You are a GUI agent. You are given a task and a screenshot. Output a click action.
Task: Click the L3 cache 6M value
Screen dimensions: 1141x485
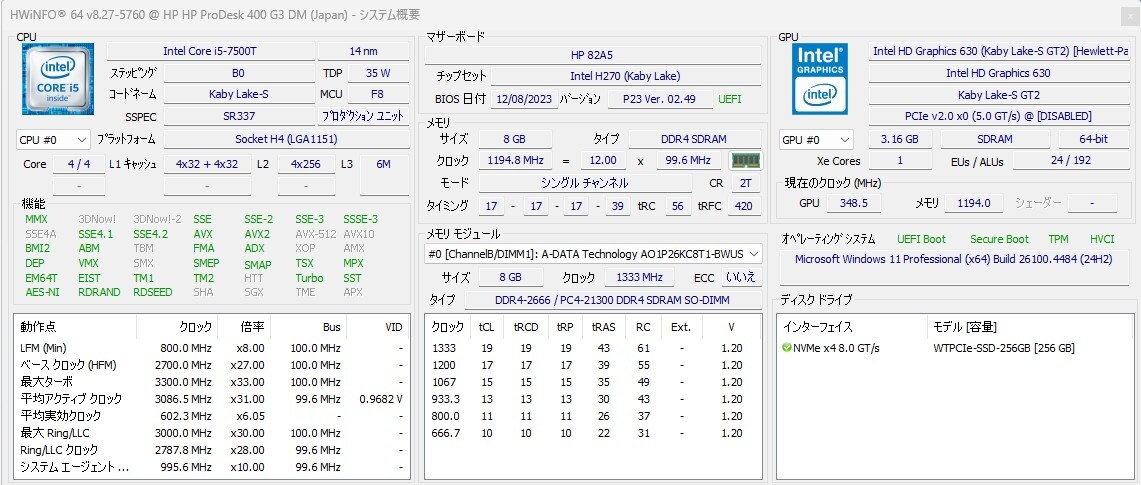[x=383, y=164]
